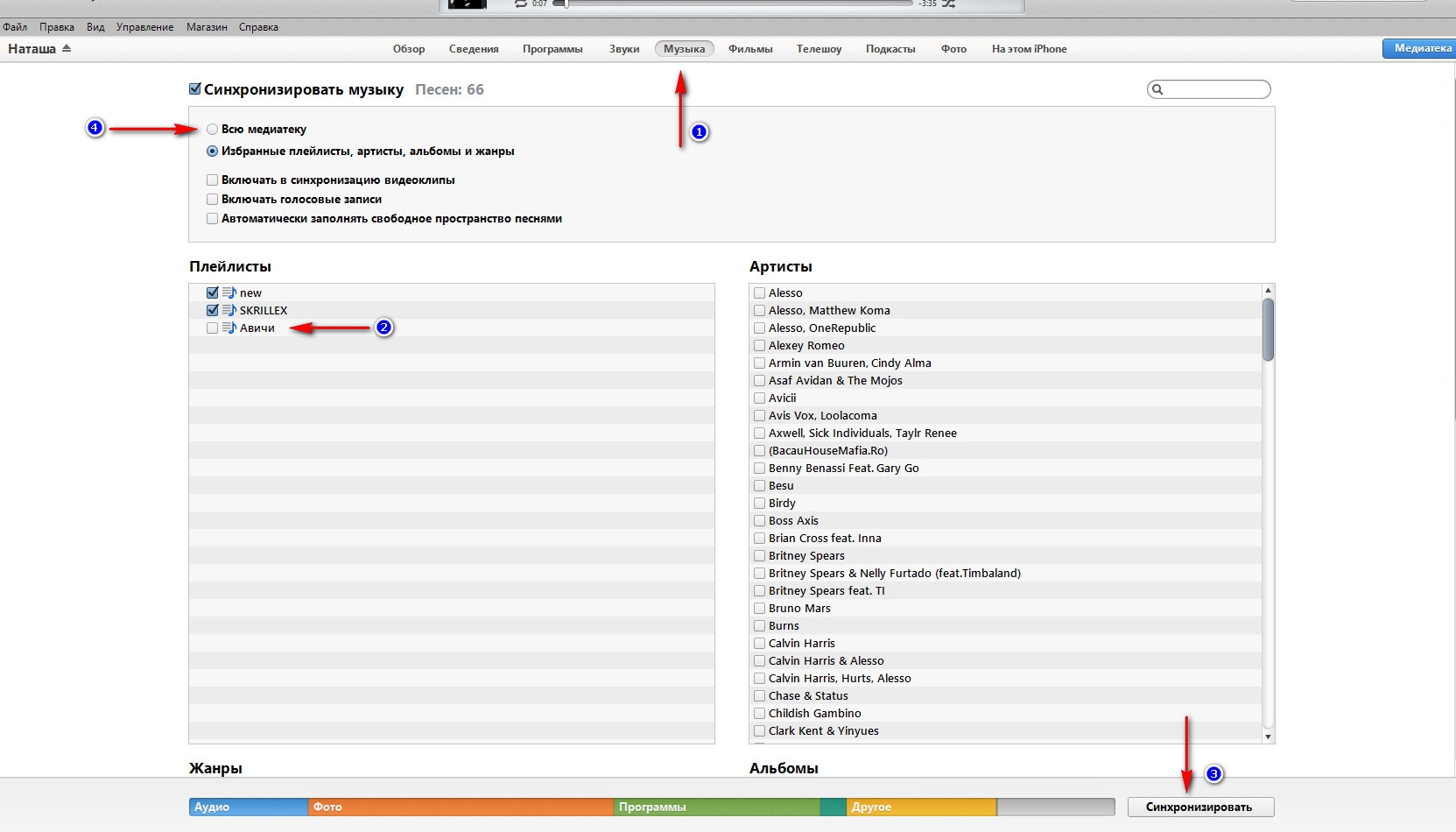Click the Armin van Buuren, Cindy Alma row
1456x832 pixels.
1005,363
